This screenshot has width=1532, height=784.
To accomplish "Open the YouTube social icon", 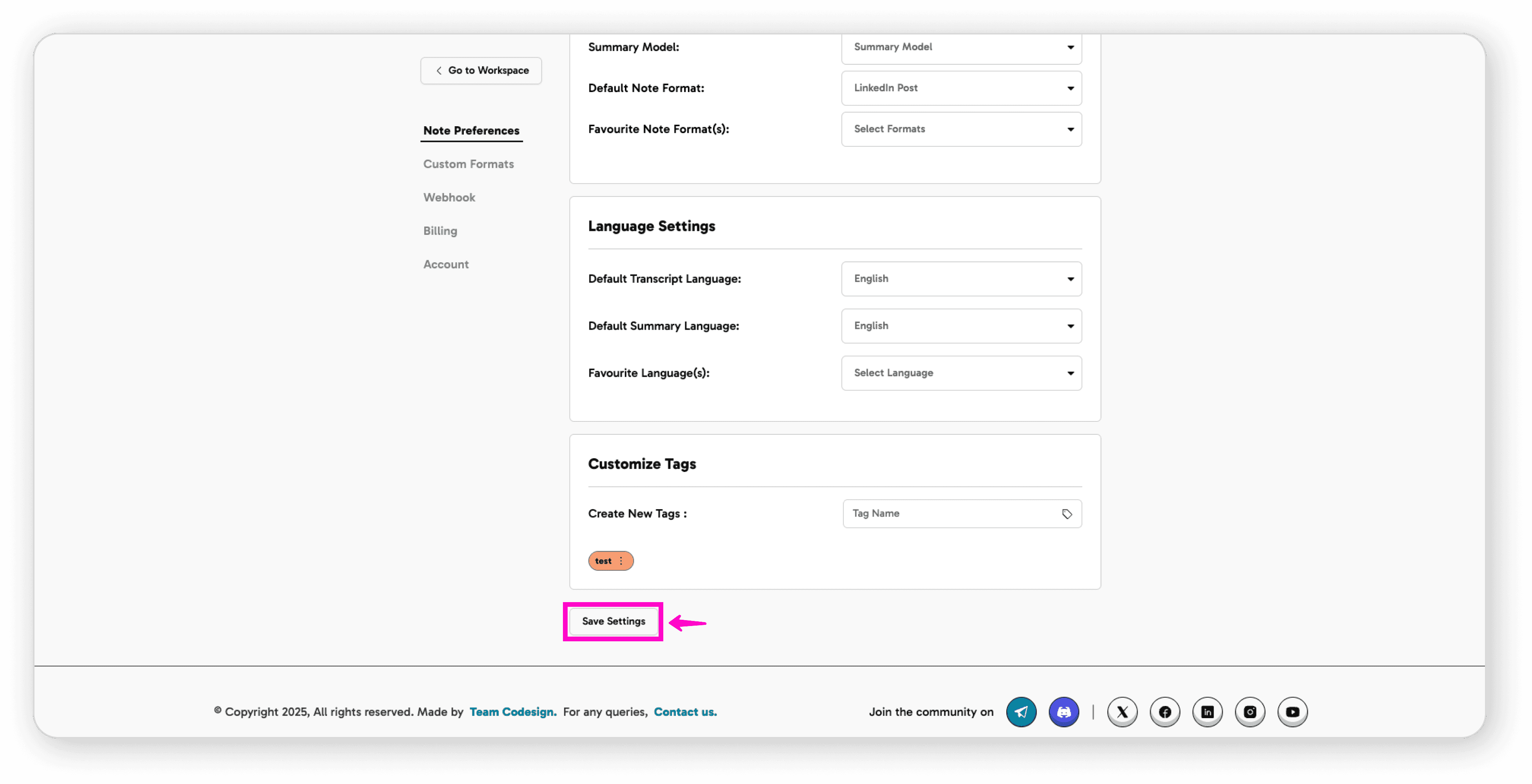I will click(x=1292, y=711).
